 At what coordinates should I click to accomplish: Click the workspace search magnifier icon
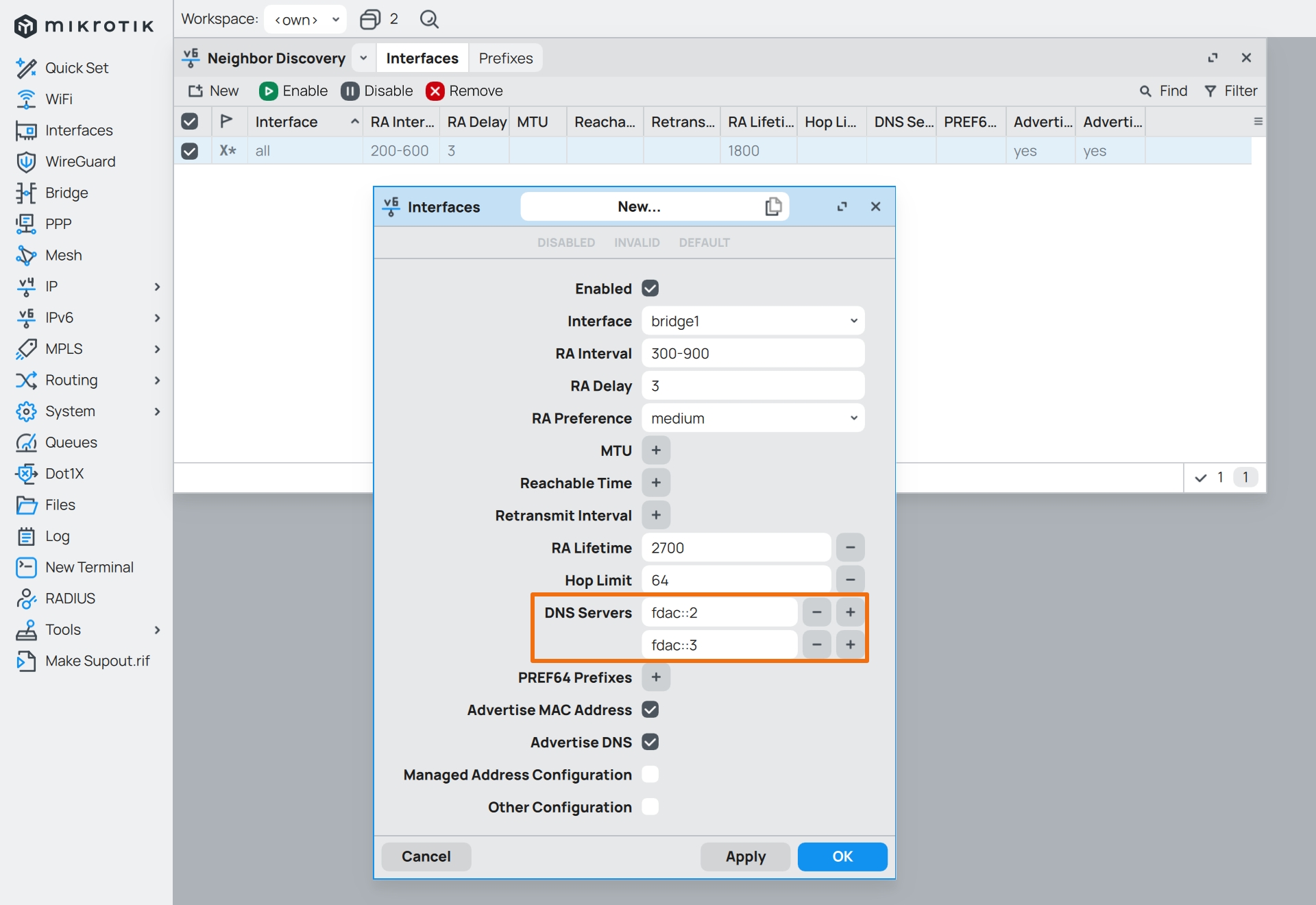tap(429, 19)
